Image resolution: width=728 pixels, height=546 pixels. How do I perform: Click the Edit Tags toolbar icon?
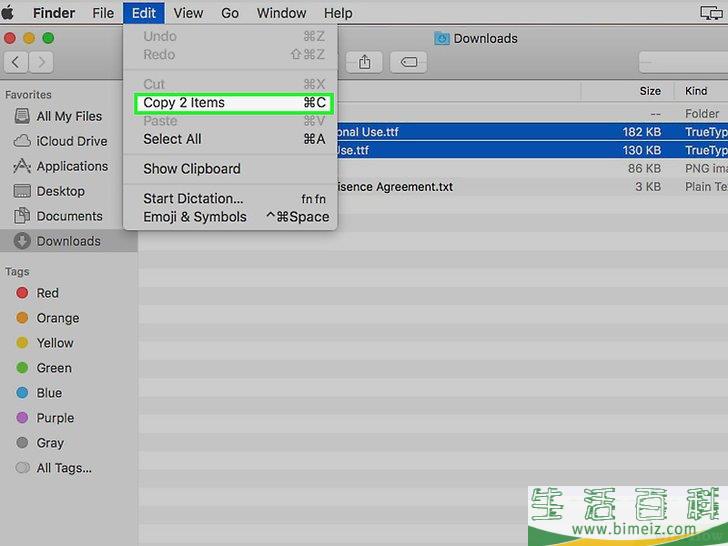[408, 62]
